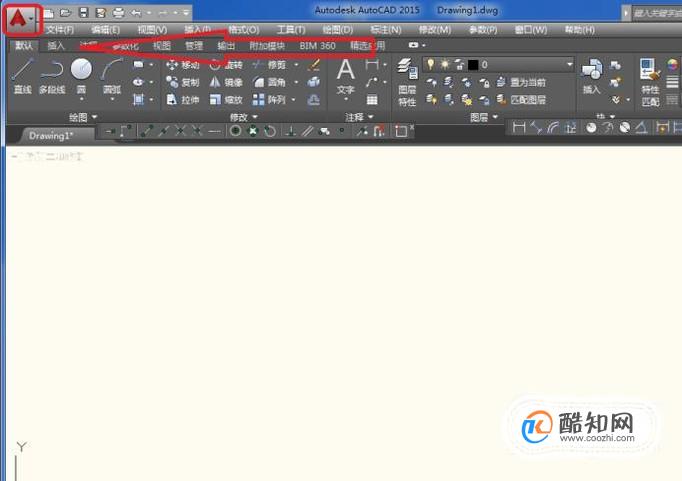Click the 文字 text tool
682x481 pixels.
point(345,77)
